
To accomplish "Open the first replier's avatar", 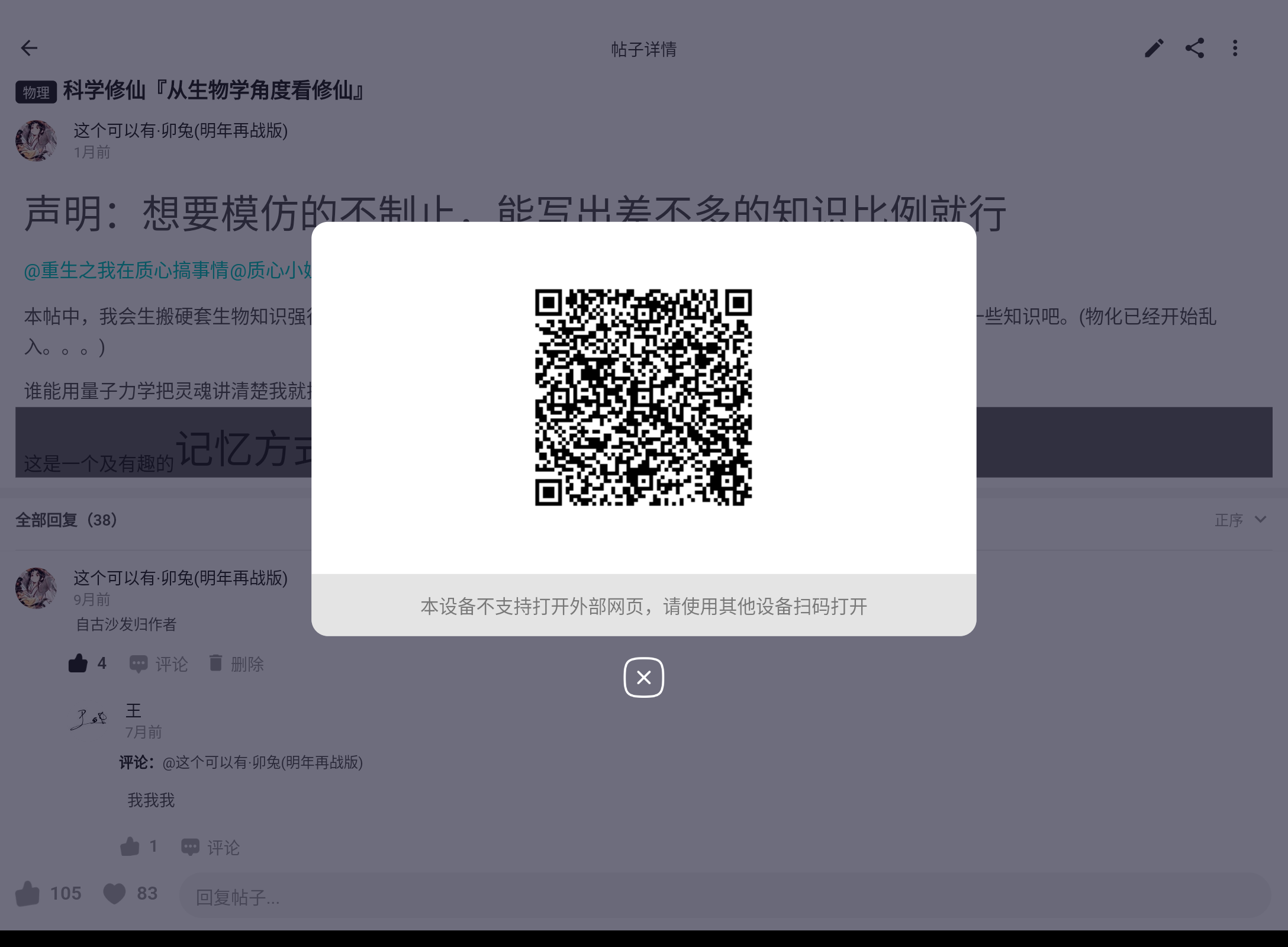I will 36,588.
